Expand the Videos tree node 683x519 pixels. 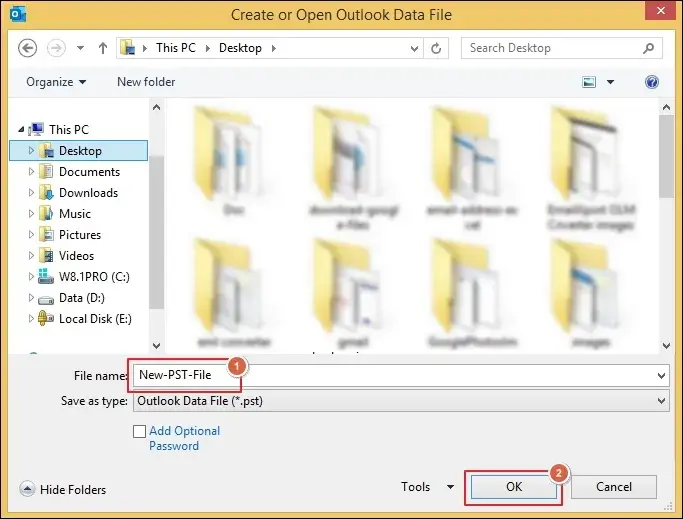tap(31, 255)
